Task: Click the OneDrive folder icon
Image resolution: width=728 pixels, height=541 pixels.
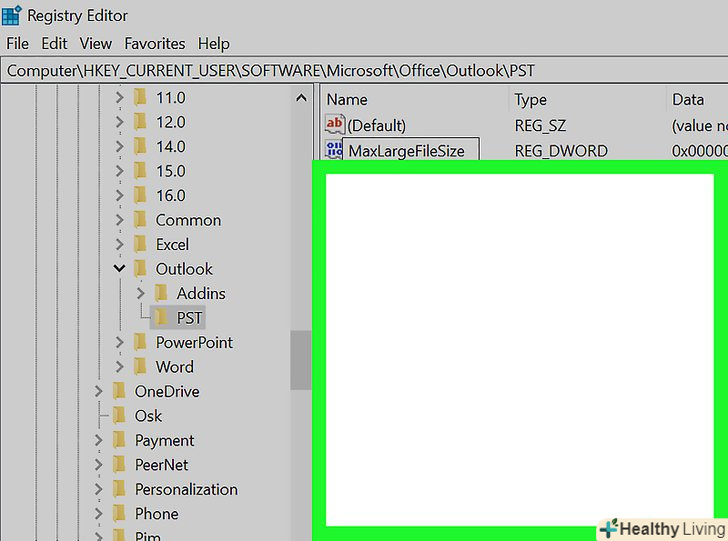Action: coord(119,391)
